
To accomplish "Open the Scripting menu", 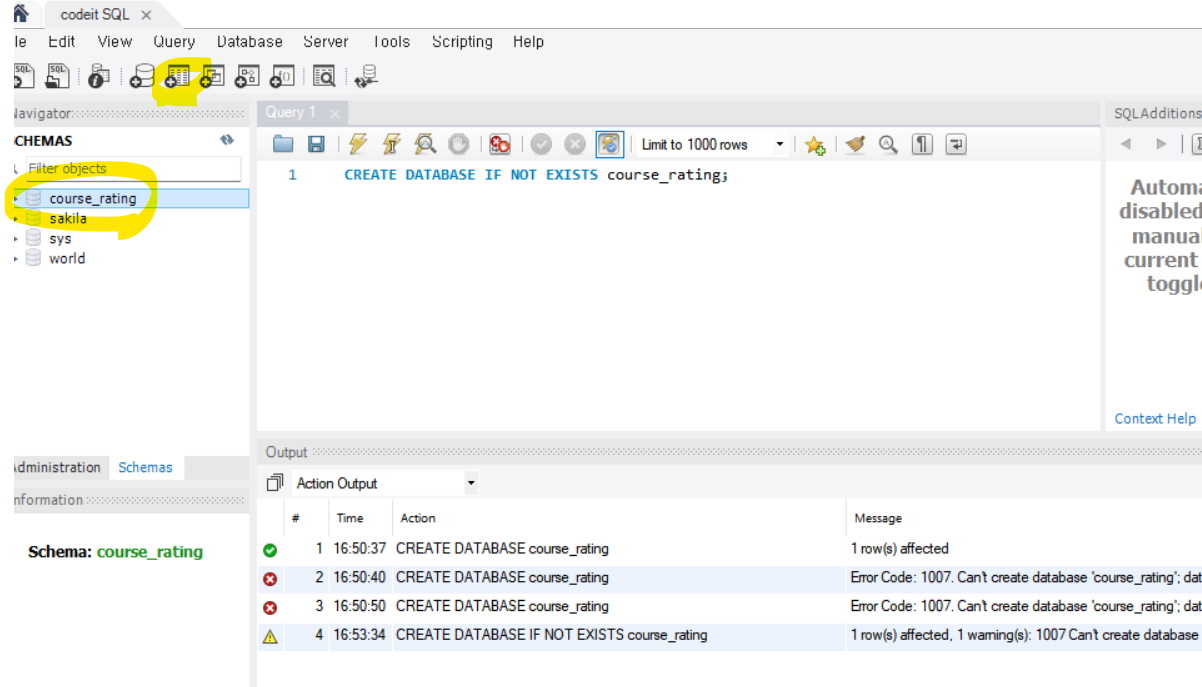I will pos(462,41).
